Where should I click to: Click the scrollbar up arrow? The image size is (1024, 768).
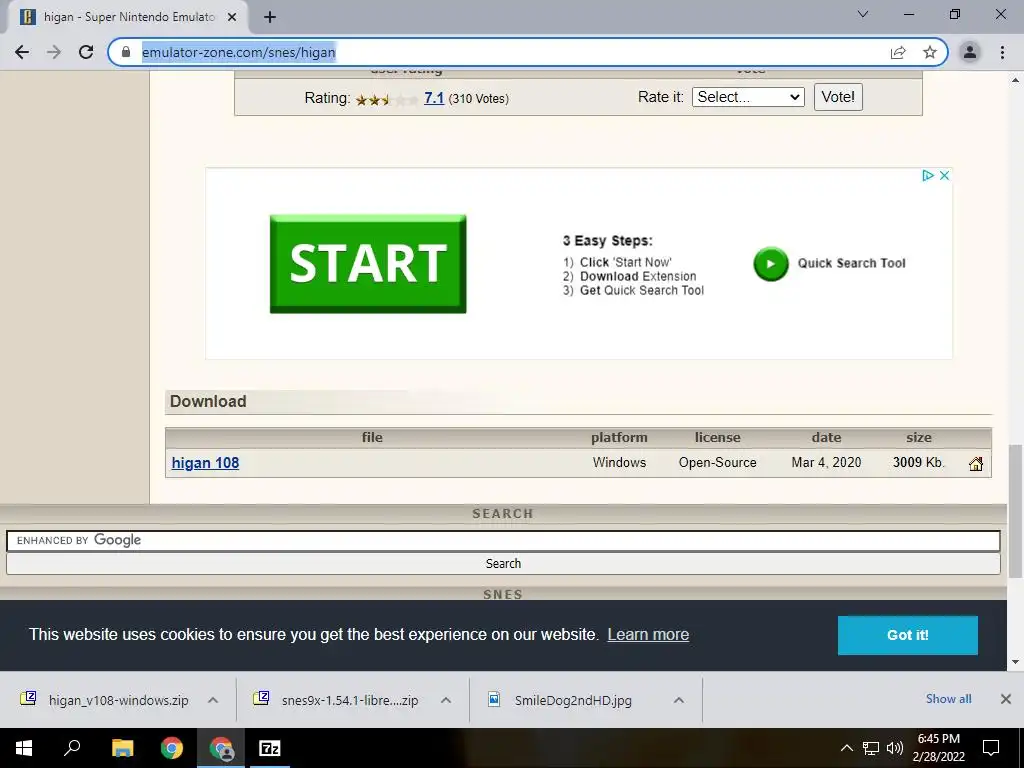pos(1015,81)
